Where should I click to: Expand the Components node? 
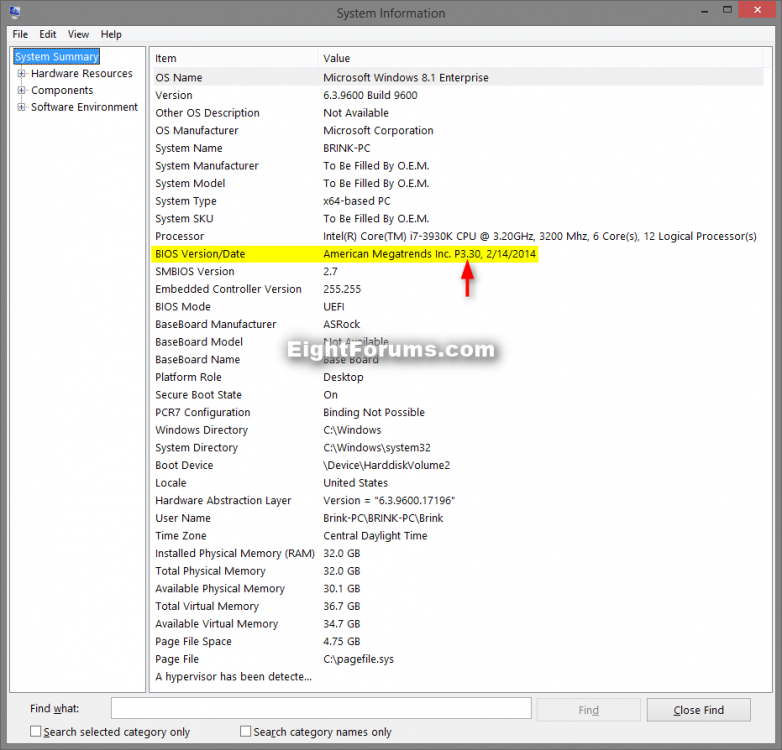(21, 90)
